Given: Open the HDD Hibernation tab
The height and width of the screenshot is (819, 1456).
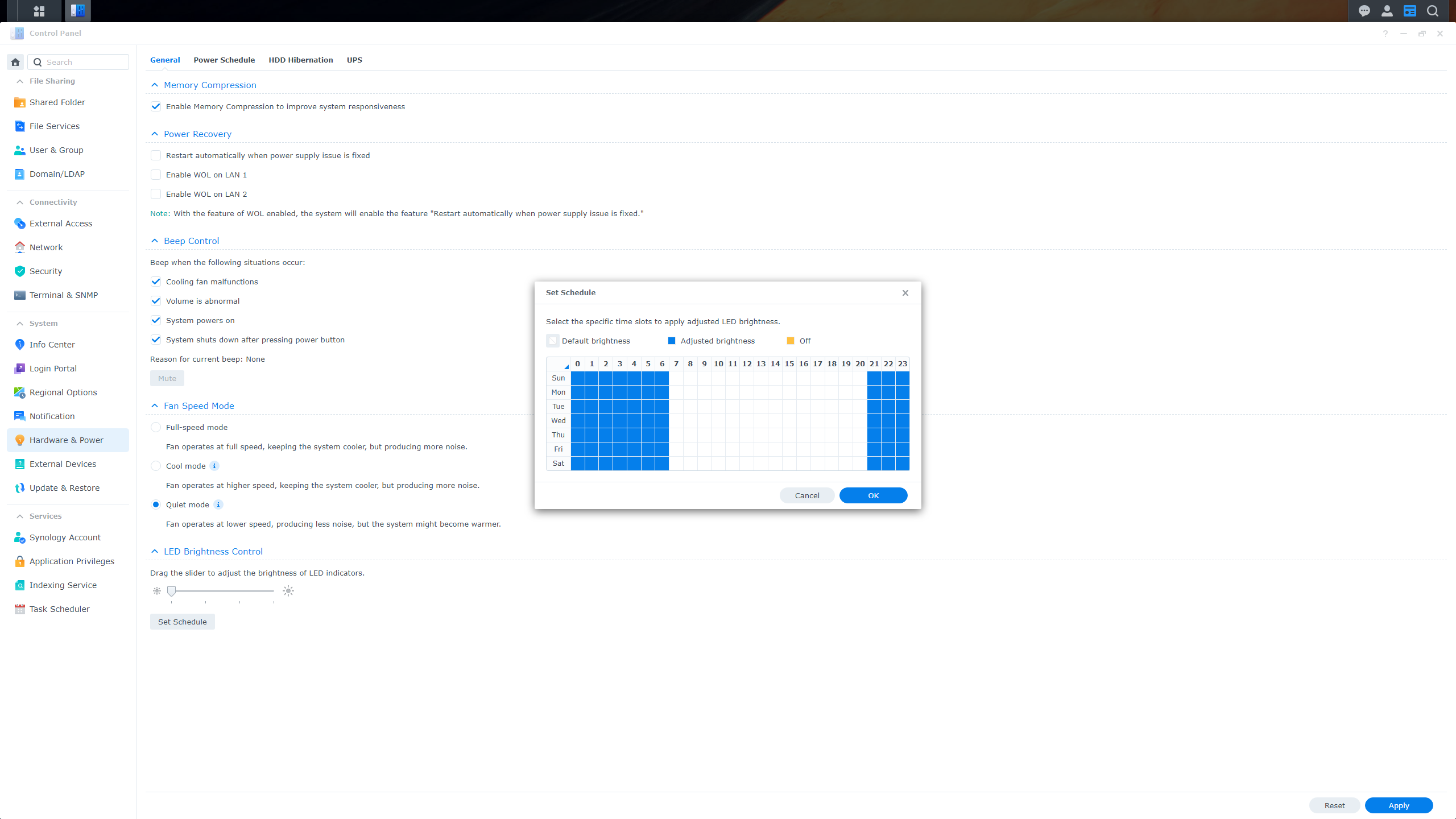Looking at the screenshot, I should click(x=300, y=60).
